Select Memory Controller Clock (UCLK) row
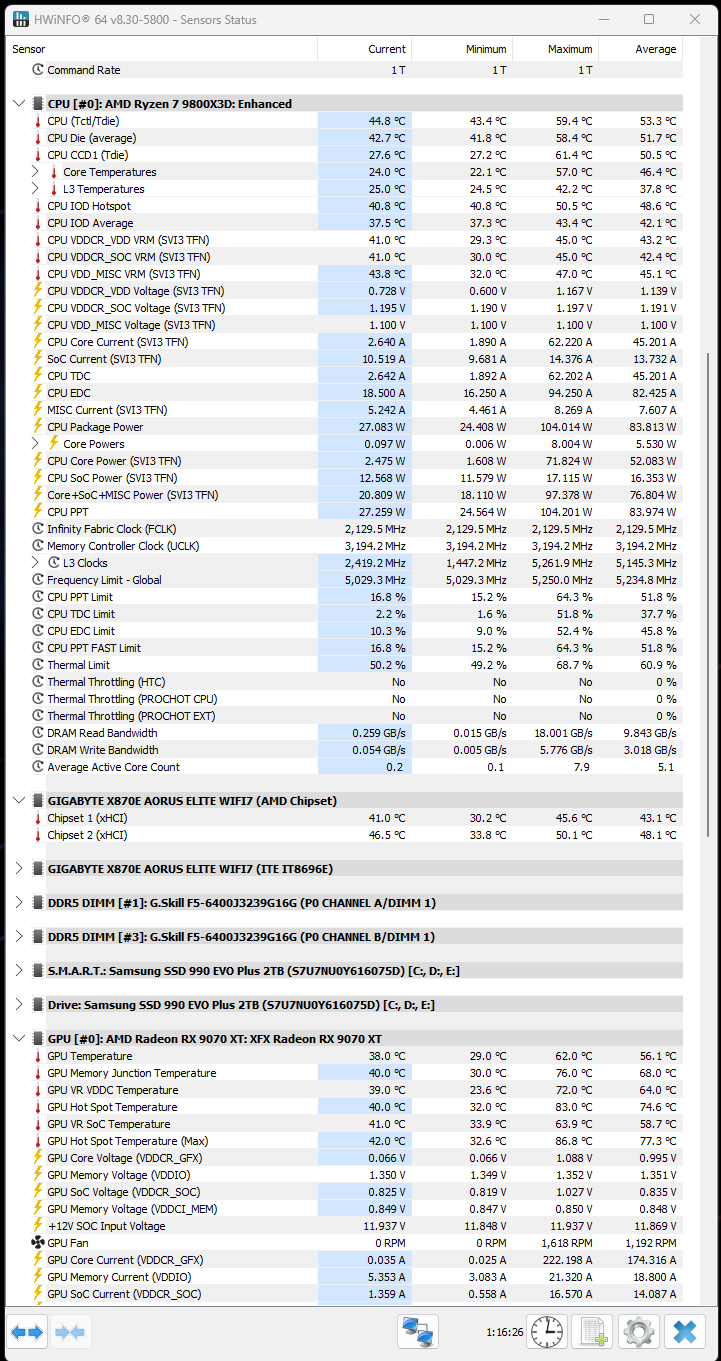The width and height of the screenshot is (721, 1361). click(345, 546)
